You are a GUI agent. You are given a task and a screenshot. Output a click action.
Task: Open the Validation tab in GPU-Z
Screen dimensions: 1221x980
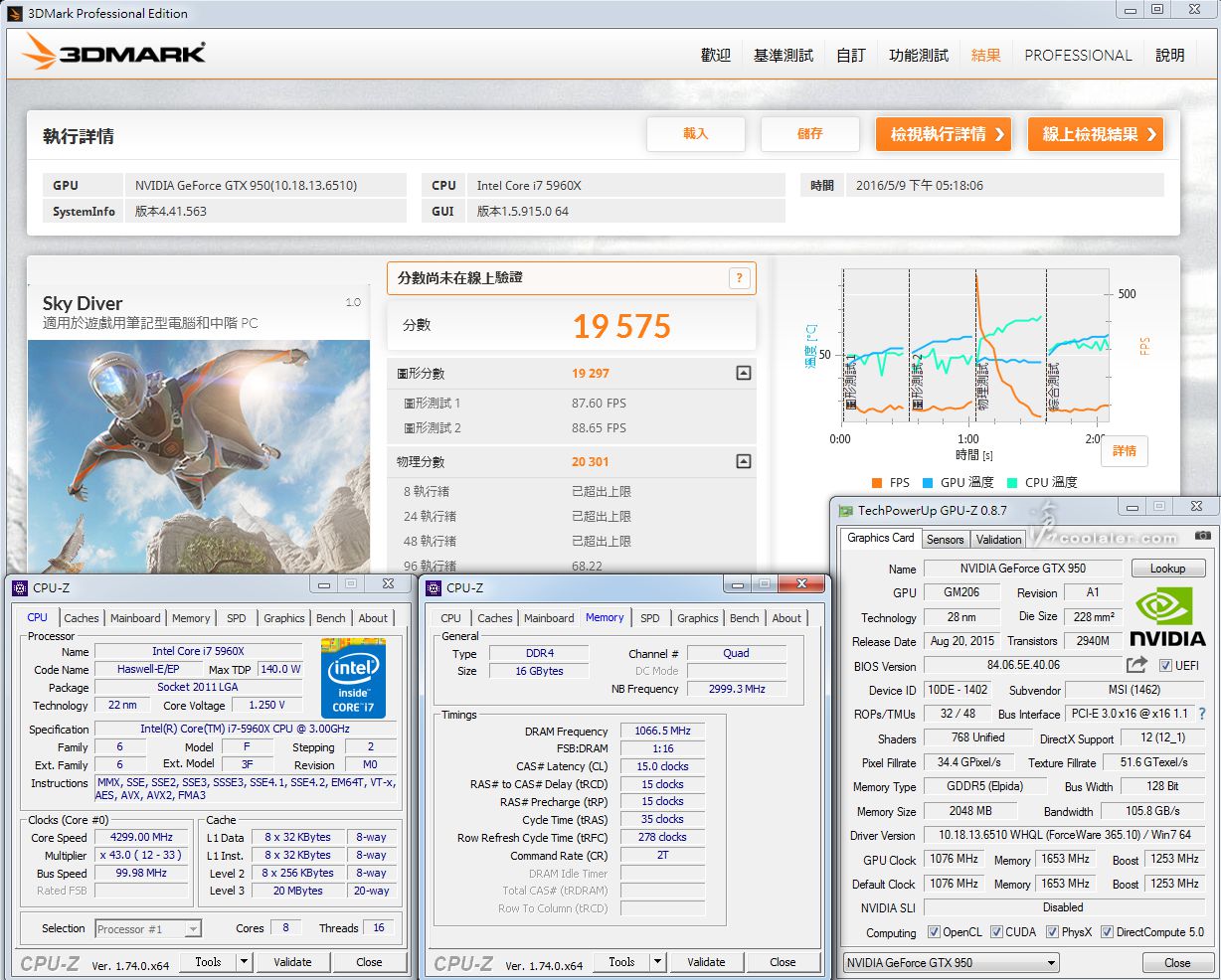998,540
